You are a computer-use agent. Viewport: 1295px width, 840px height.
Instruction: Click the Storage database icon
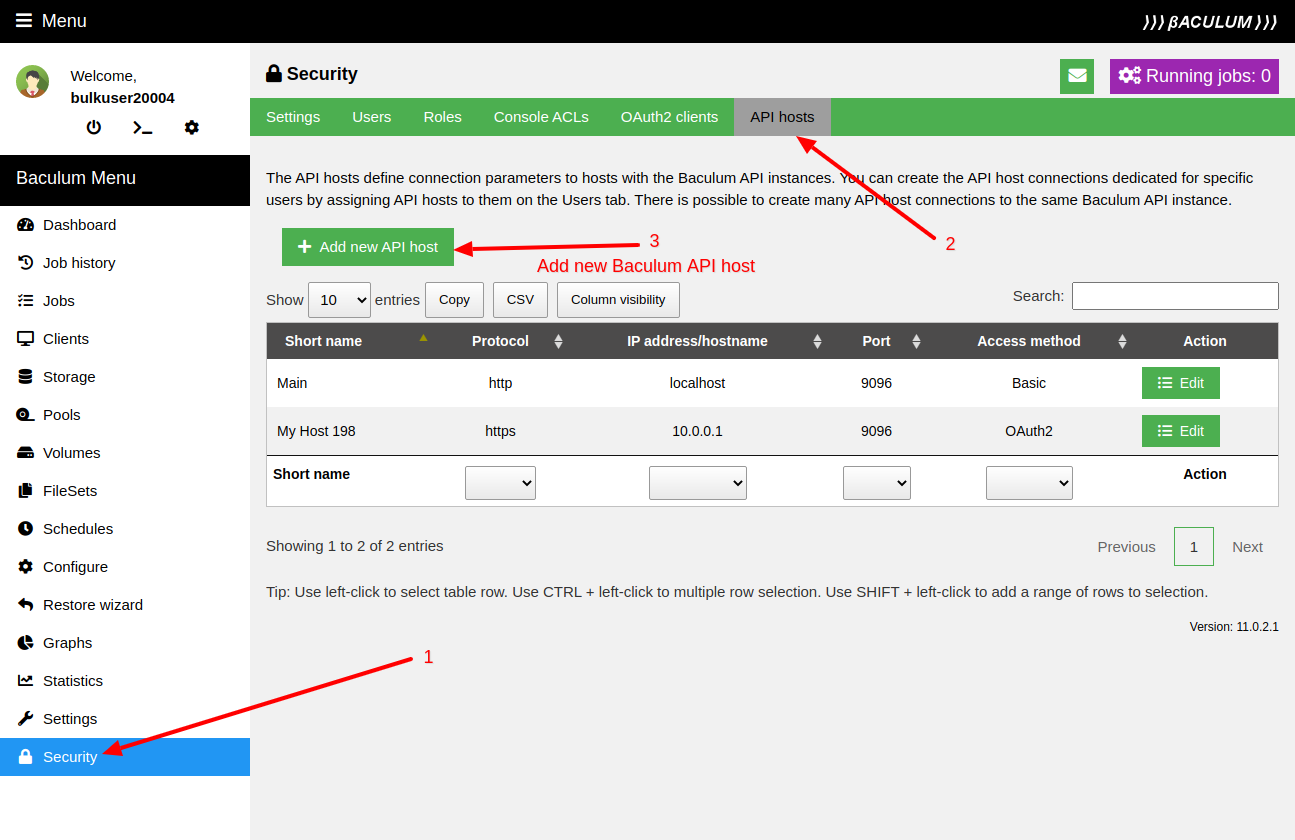(25, 377)
